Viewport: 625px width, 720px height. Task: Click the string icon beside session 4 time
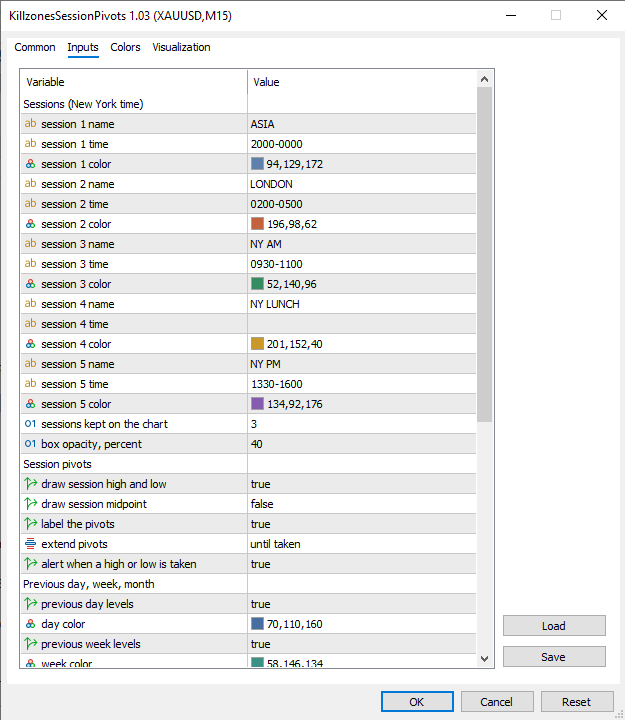(30, 324)
